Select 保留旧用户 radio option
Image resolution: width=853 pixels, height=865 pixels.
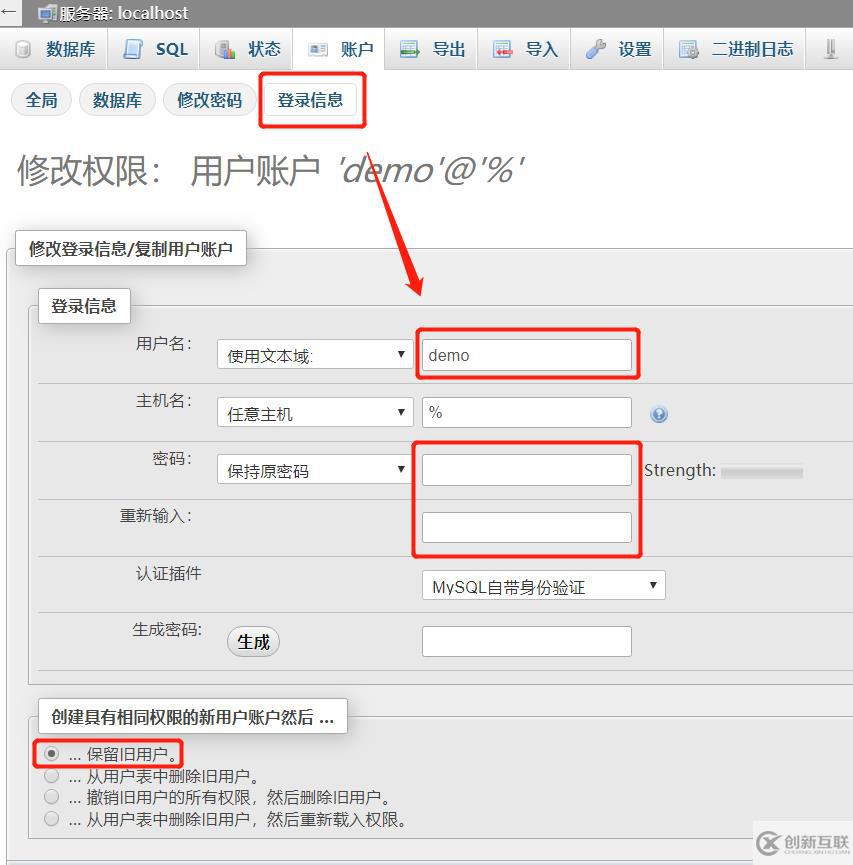[51, 753]
